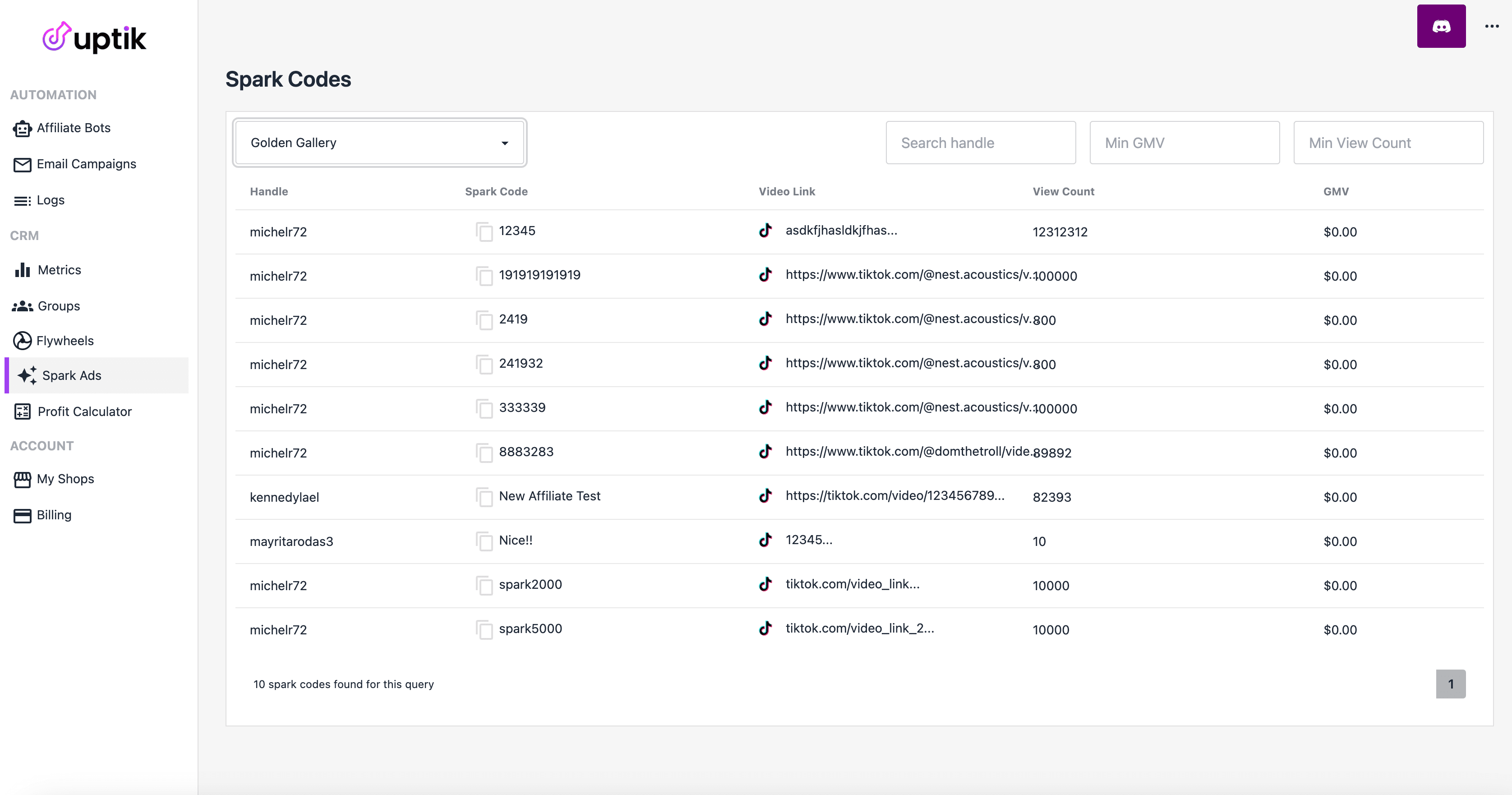Copy spark code 12345

(484, 231)
